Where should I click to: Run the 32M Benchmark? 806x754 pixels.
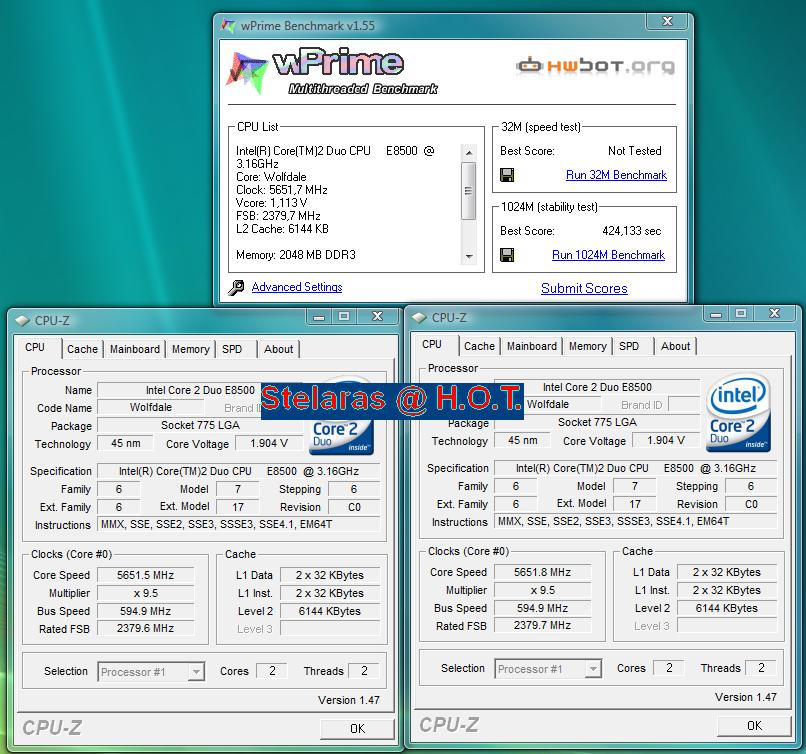pos(616,175)
